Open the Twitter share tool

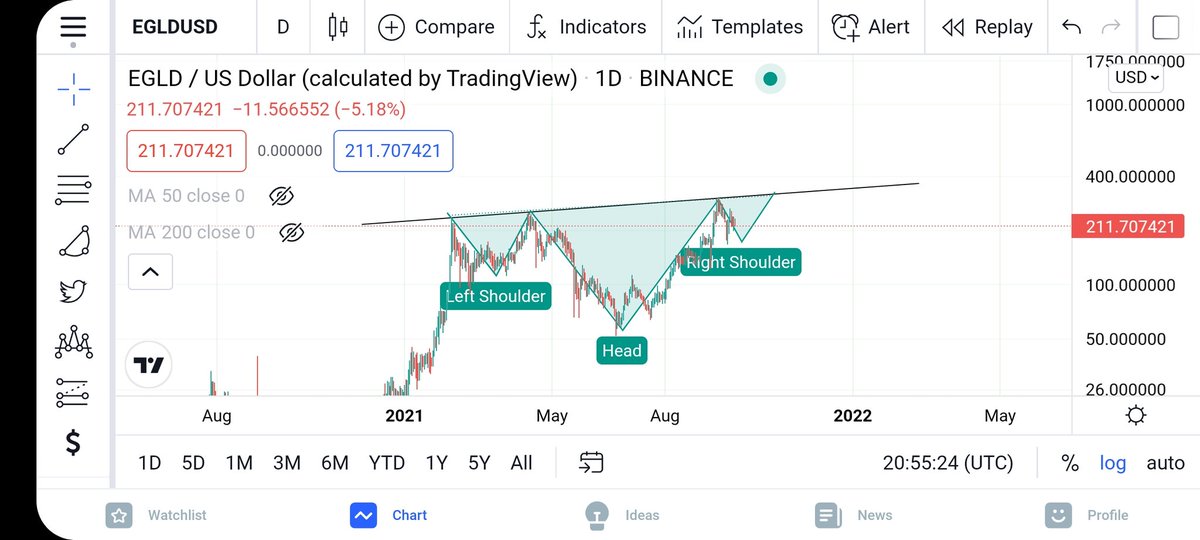pyautogui.click(x=73, y=291)
